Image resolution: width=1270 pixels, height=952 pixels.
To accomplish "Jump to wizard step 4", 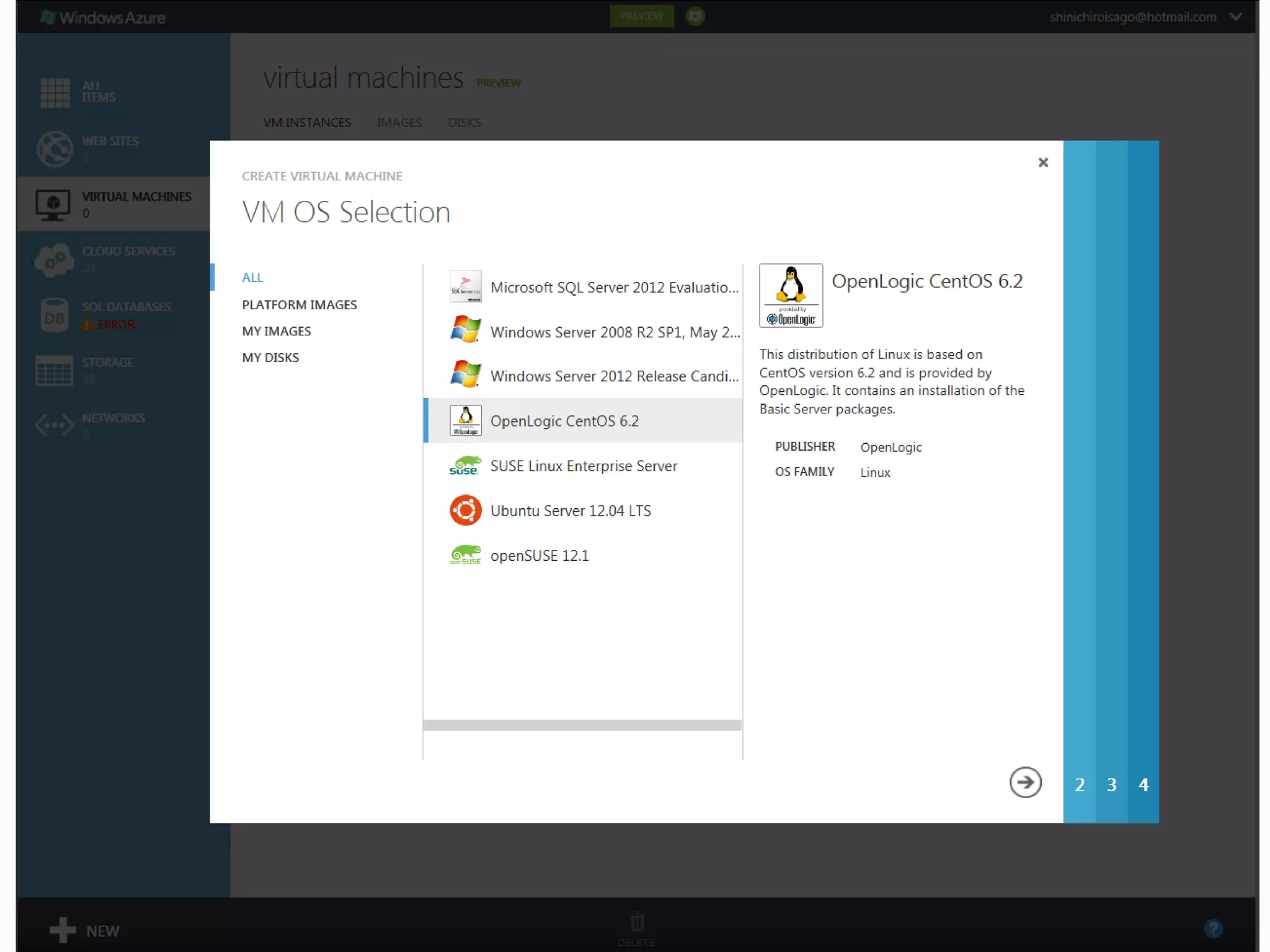I will [x=1143, y=785].
